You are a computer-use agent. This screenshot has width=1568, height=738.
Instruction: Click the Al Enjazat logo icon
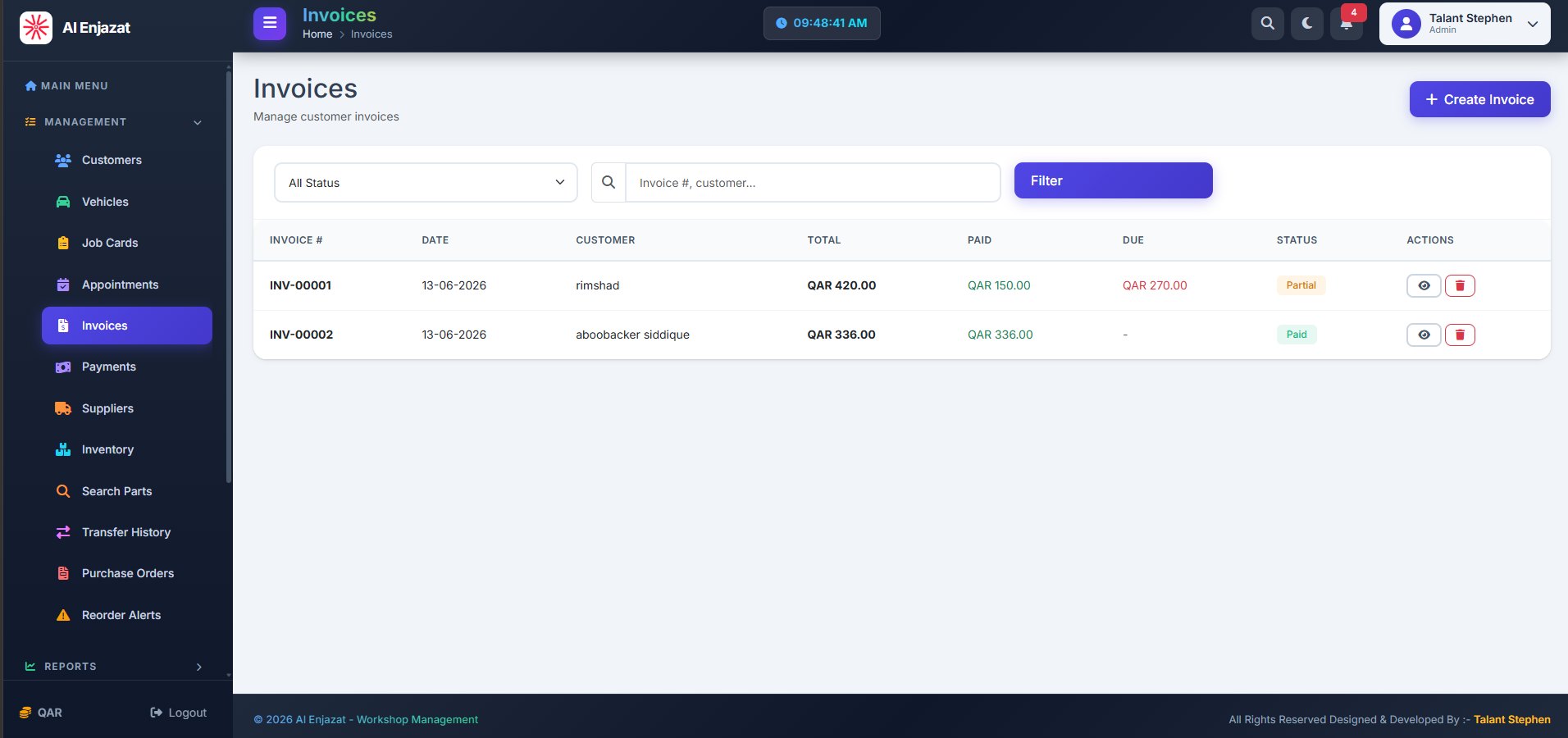36,27
